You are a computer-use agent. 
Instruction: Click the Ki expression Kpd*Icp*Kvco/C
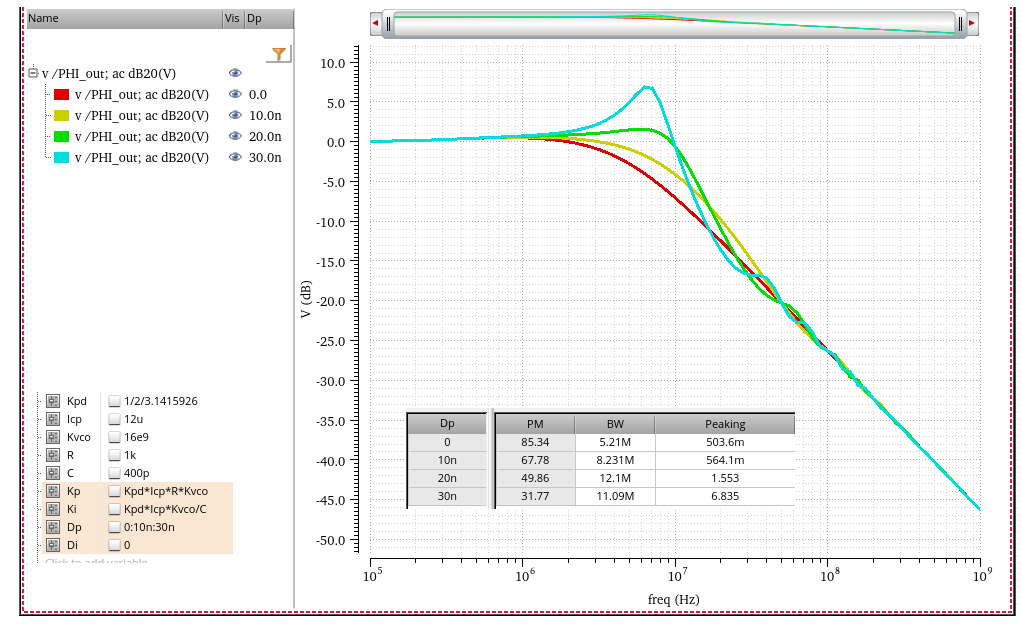click(166, 509)
